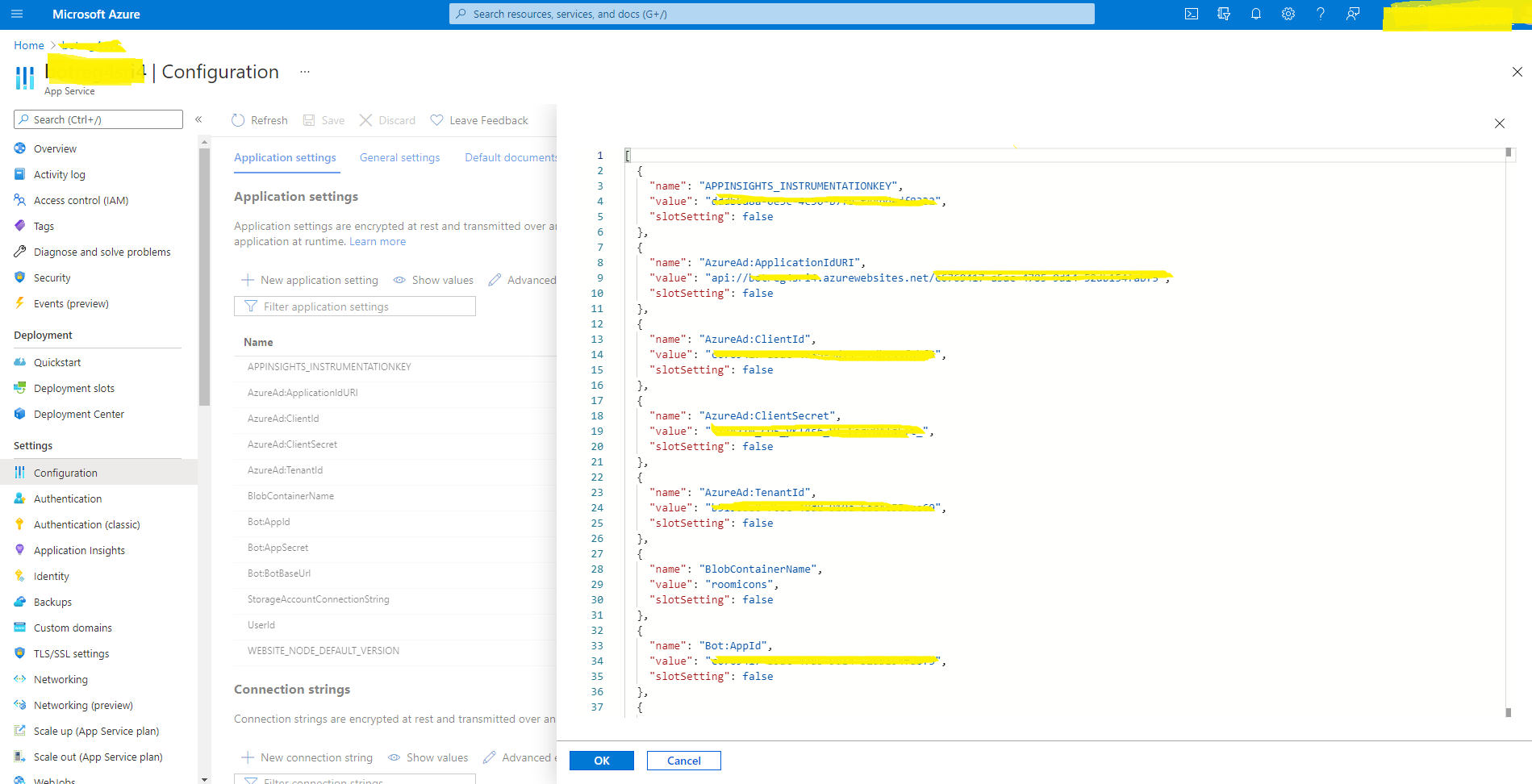Switch to the General settings tab
1532x784 pixels.
[x=399, y=157]
